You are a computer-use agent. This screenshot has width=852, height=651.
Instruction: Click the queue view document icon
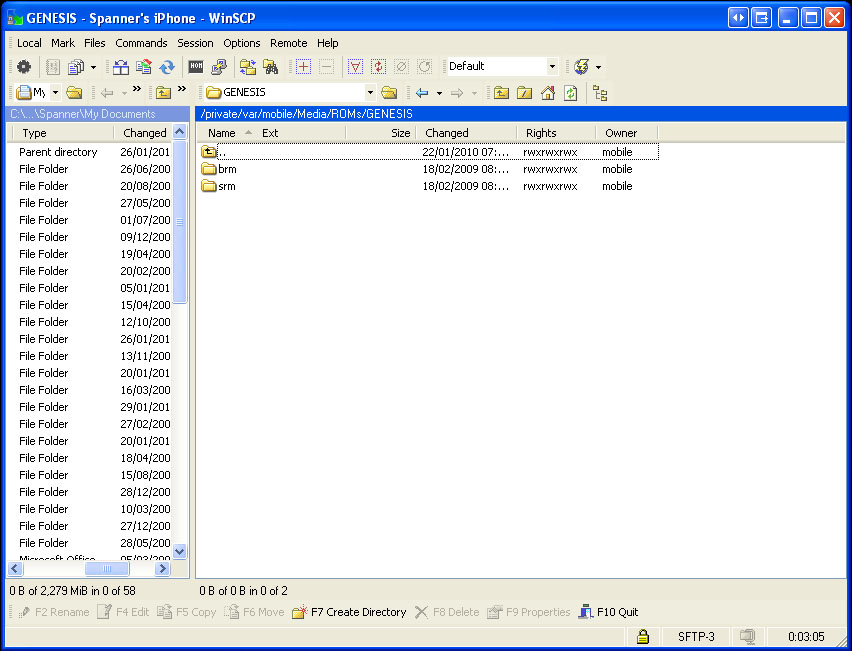pyautogui.click(x=53, y=67)
